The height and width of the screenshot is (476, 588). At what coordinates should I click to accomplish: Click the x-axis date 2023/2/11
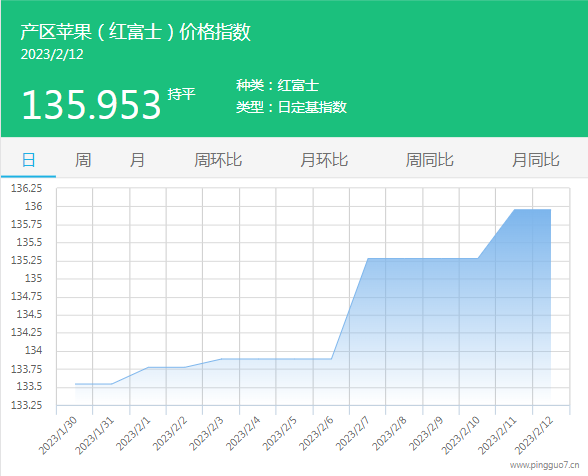[x=497, y=435]
